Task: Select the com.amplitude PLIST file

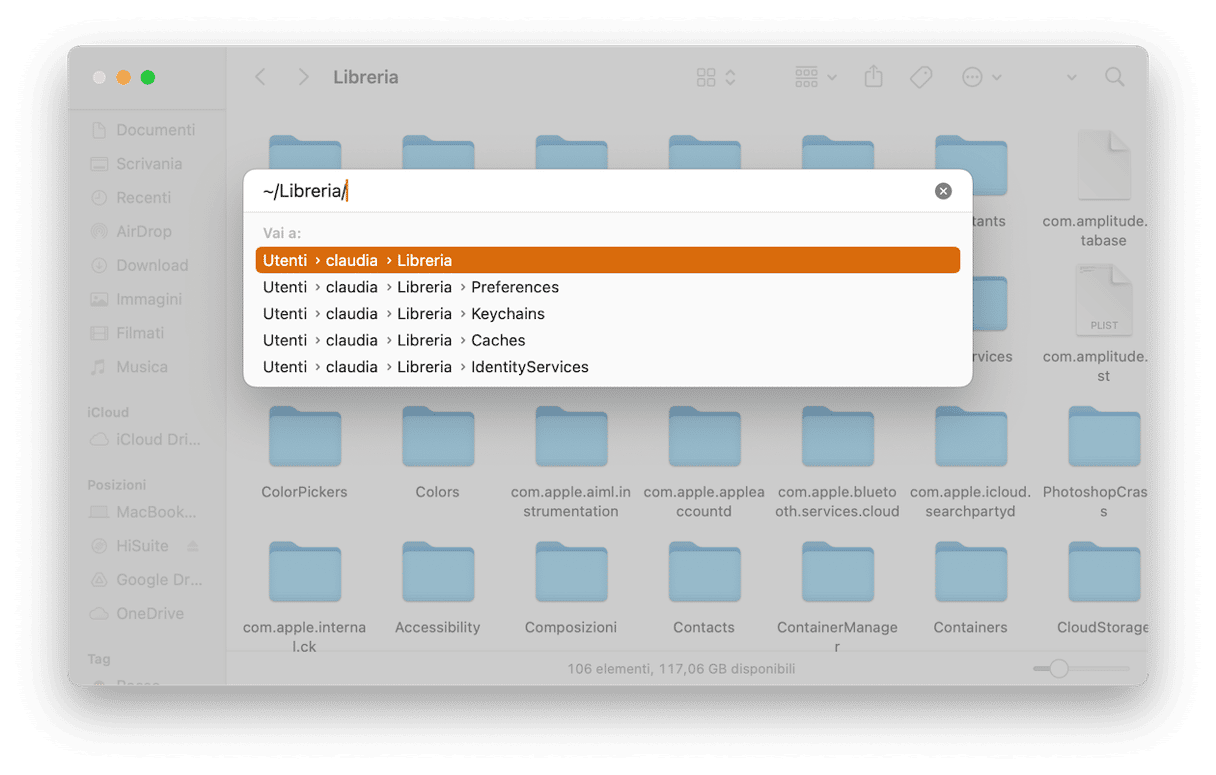Action: click(x=1104, y=300)
